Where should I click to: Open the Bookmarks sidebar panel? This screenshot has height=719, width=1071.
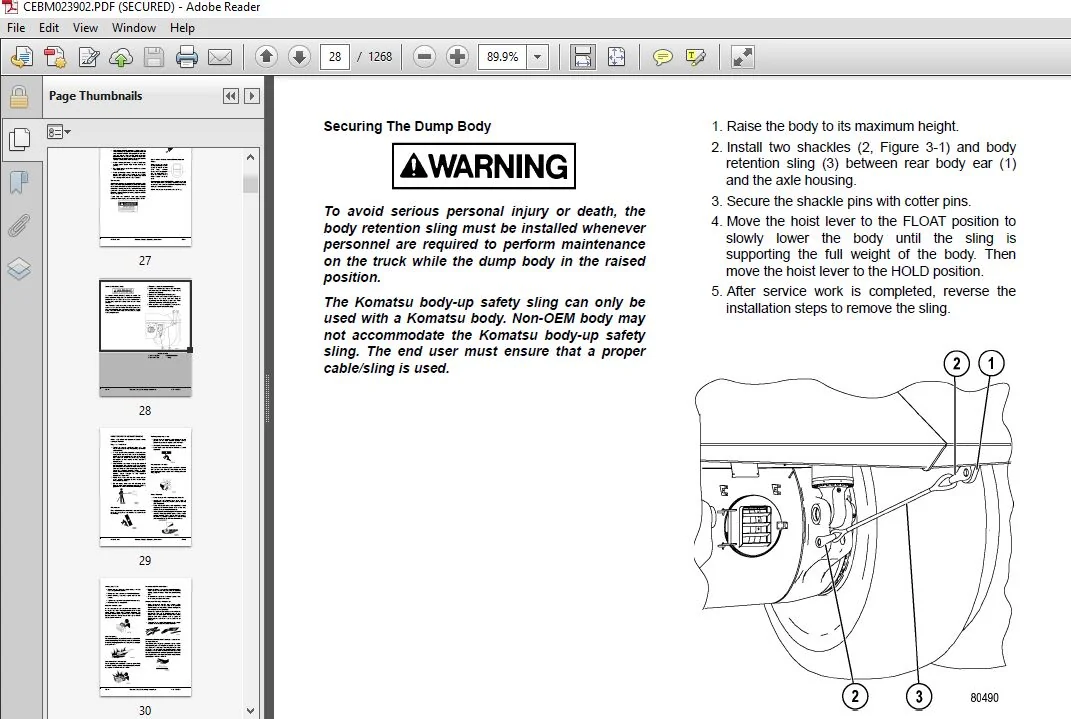tap(19, 183)
